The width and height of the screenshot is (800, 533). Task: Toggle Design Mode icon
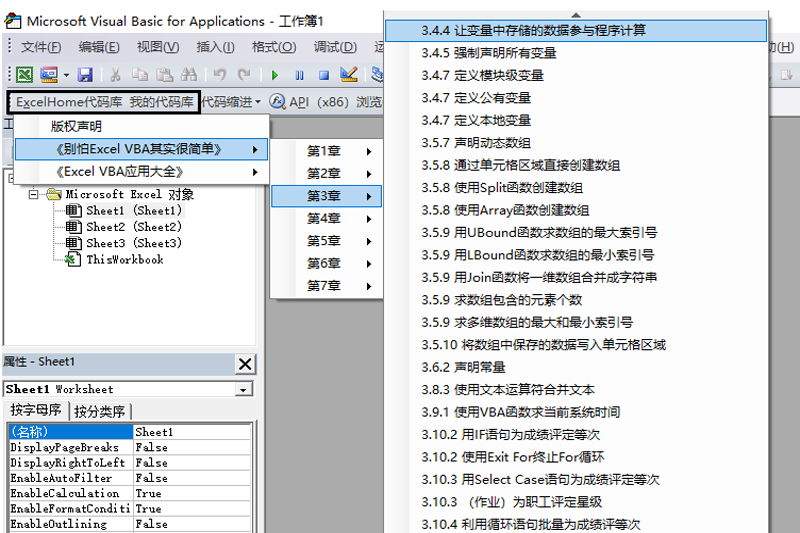tap(348, 75)
